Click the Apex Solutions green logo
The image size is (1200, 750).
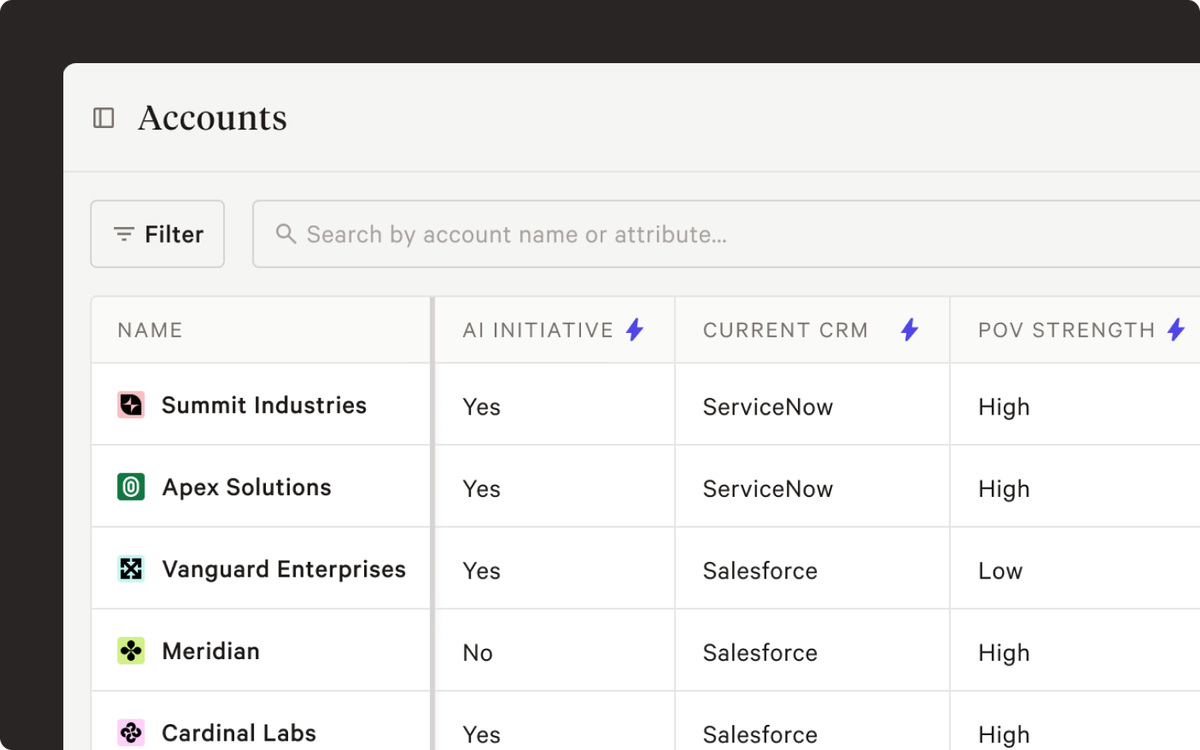131,487
